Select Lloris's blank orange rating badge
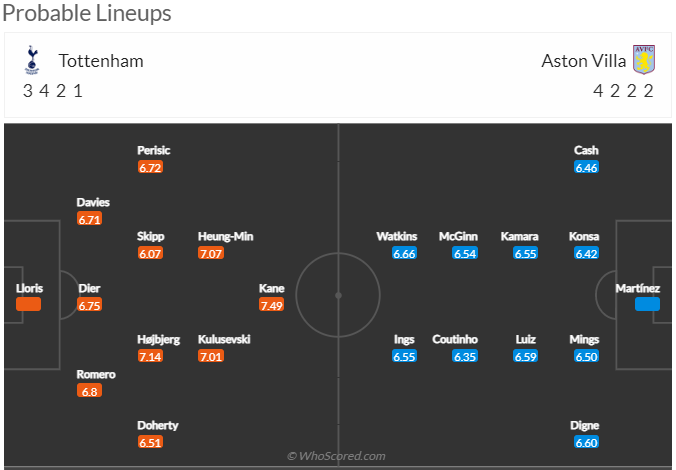This screenshot has height=470, width=676. click(x=28, y=304)
